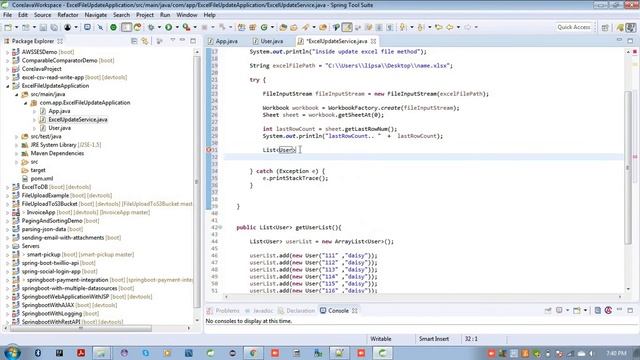Screen dimensions: 640x360
Task: Click the Save All toolbar icon
Action: click(x=54, y=27)
